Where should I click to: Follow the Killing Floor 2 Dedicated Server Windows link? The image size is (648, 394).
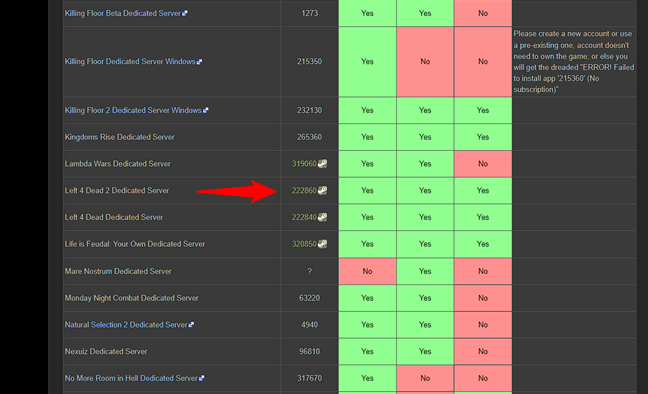coord(133,110)
